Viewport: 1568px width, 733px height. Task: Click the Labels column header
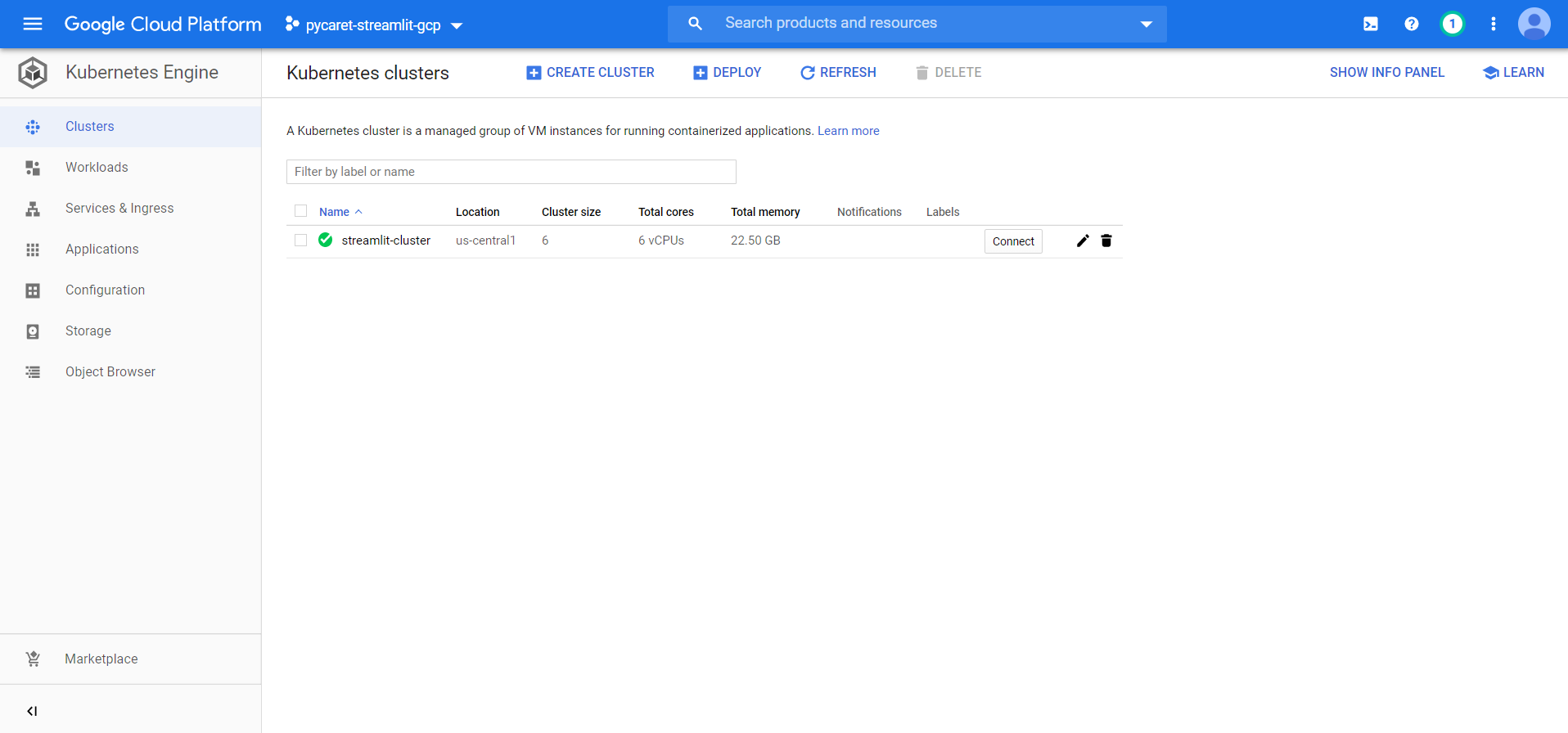point(943,212)
